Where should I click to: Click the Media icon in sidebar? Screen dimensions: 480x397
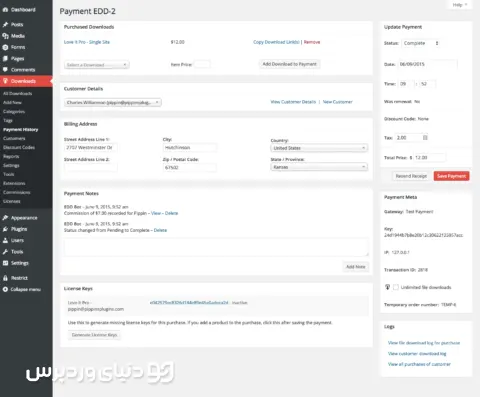(5, 36)
